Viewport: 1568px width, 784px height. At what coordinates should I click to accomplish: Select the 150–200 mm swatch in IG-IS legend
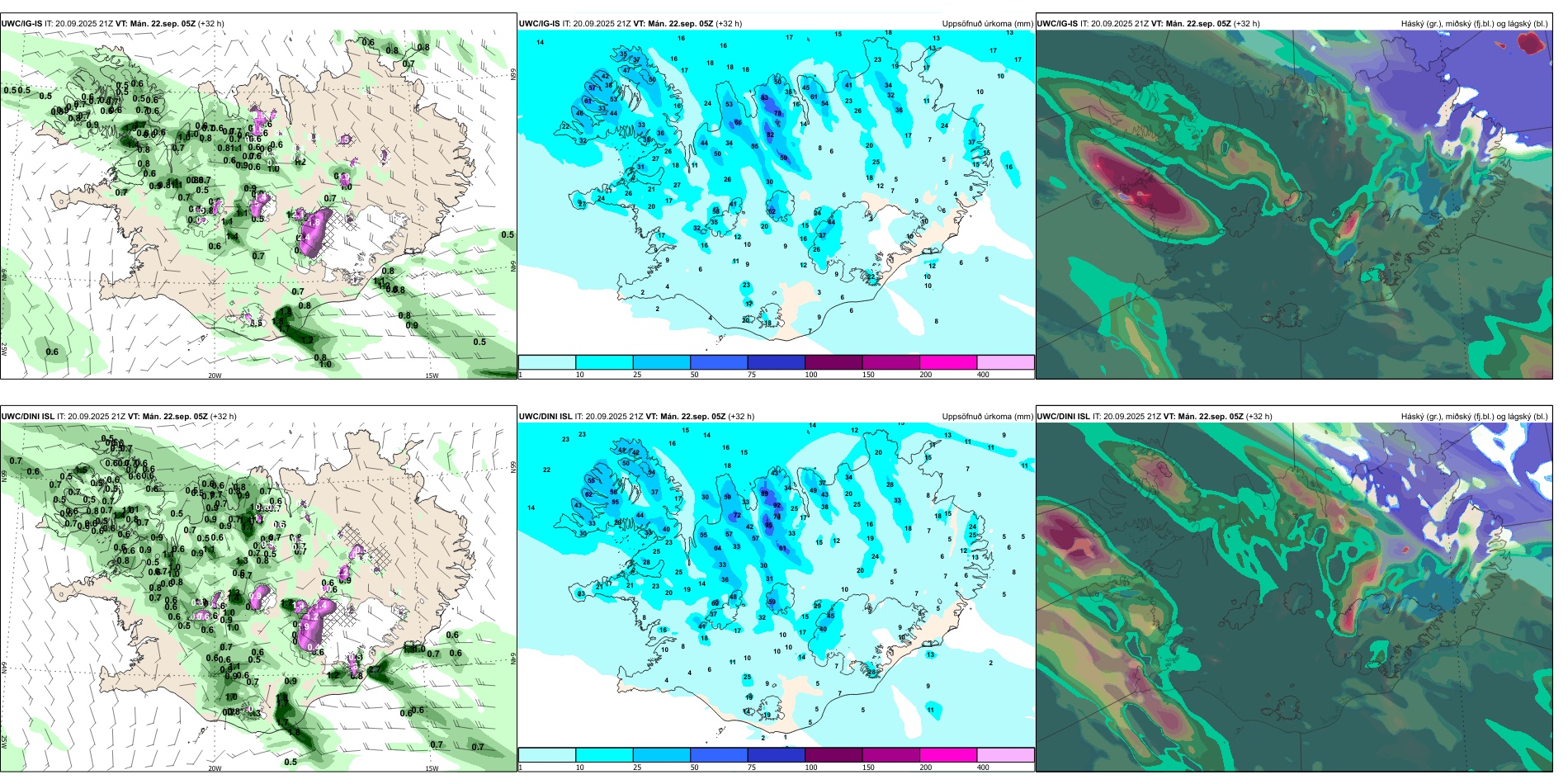tap(891, 362)
